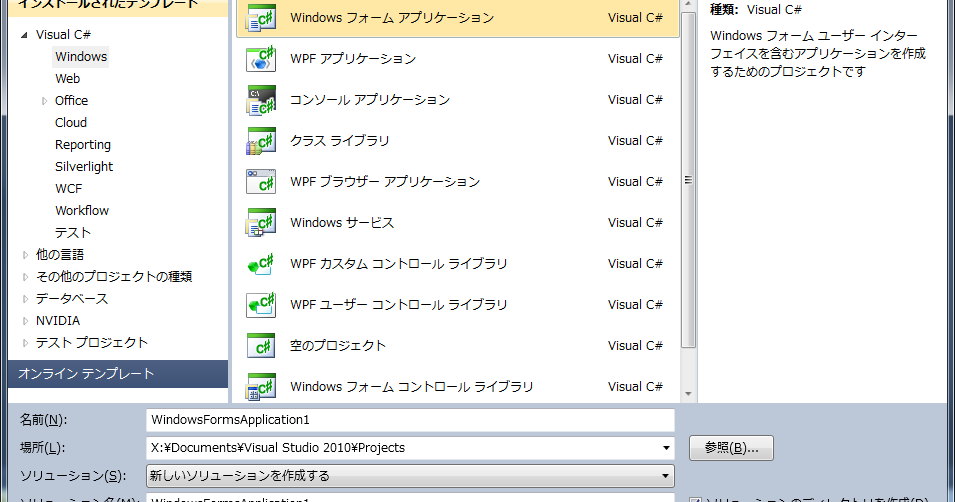Expand the Office tree node
The height and width of the screenshot is (502, 955).
[x=44, y=101]
